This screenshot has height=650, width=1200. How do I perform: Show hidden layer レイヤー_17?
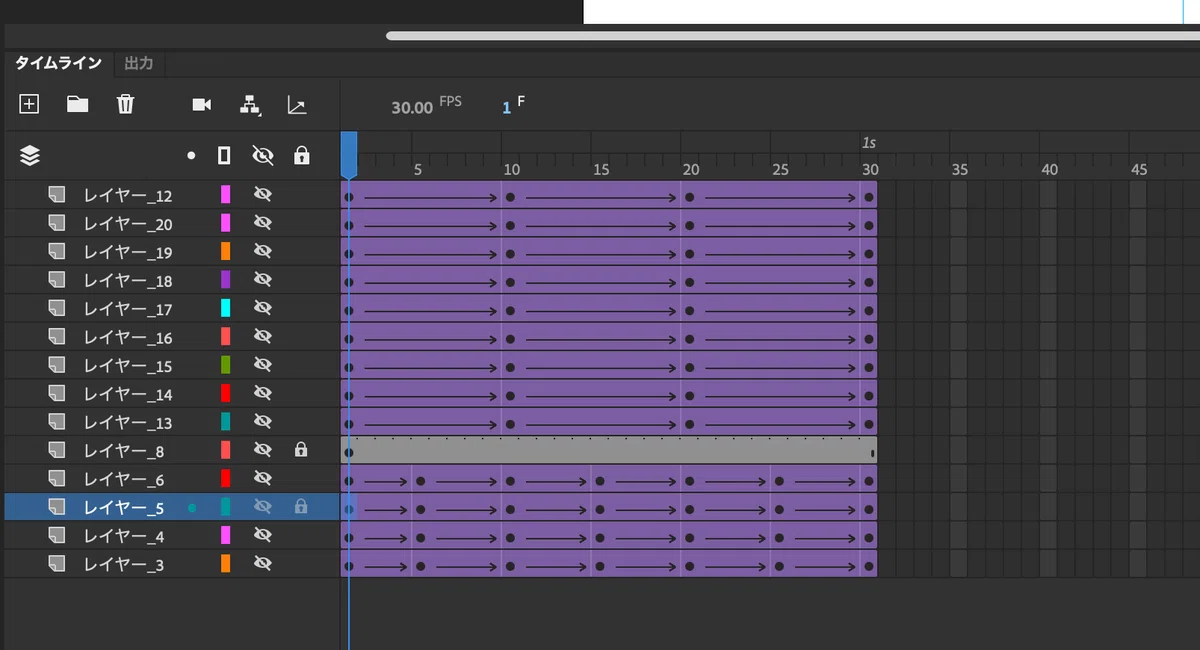(x=263, y=307)
